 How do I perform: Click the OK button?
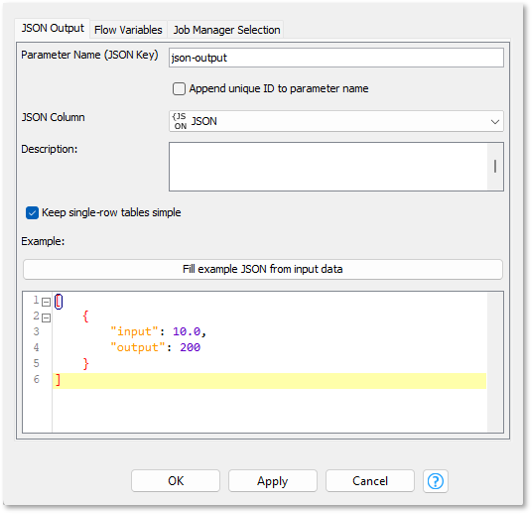coord(176,481)
